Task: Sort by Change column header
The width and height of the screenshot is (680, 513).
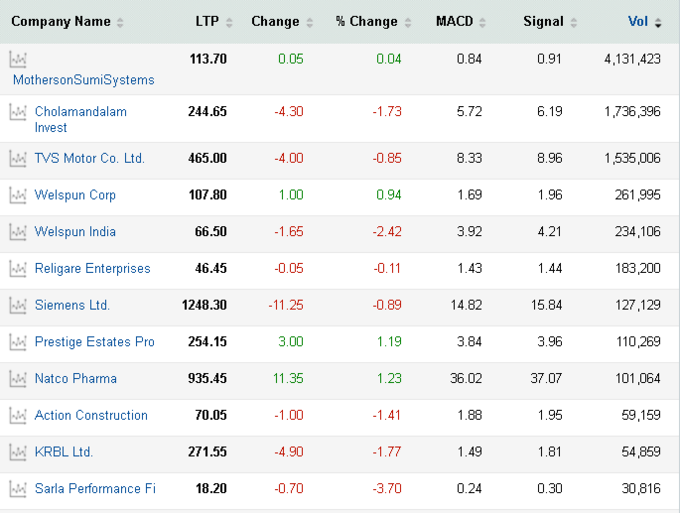Action: pos(282,22)
